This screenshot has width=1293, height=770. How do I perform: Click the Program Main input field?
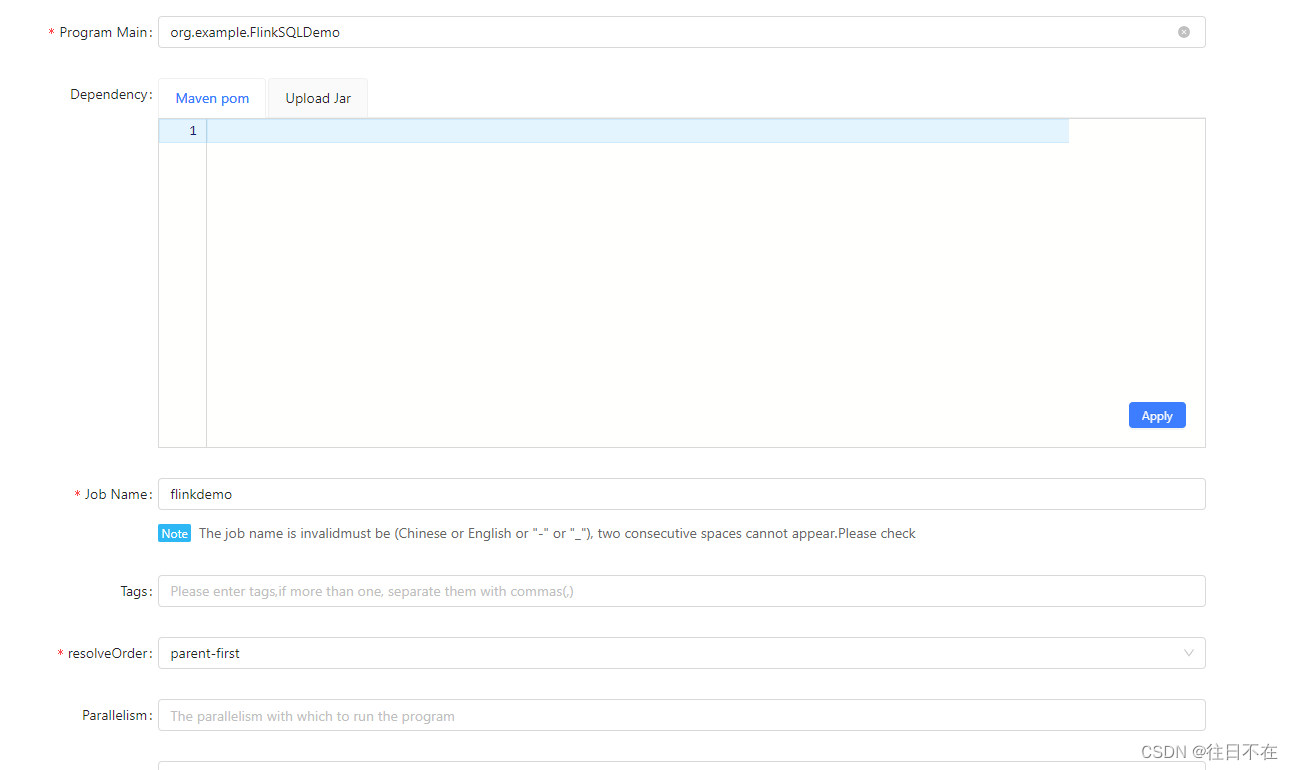click(x=681, y=32)
